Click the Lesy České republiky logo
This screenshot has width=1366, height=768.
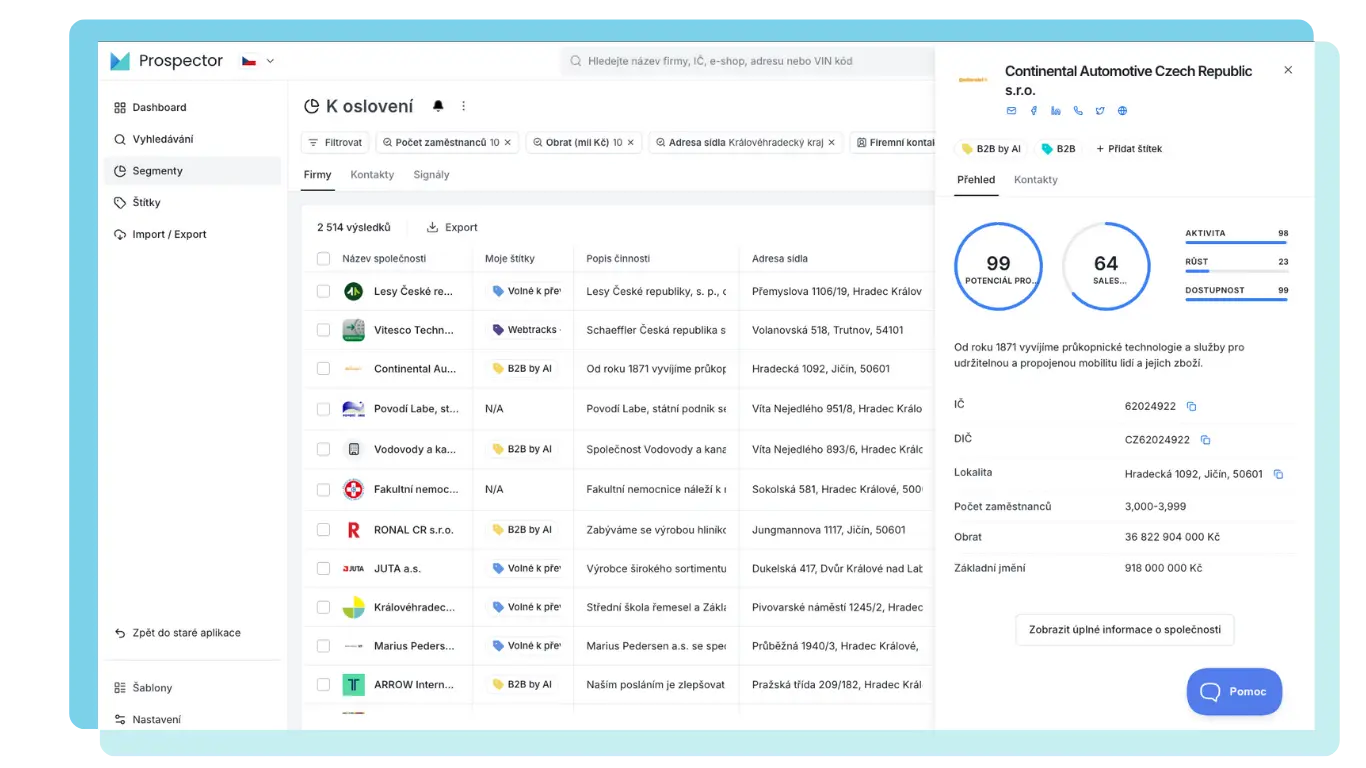coord(353,291)
